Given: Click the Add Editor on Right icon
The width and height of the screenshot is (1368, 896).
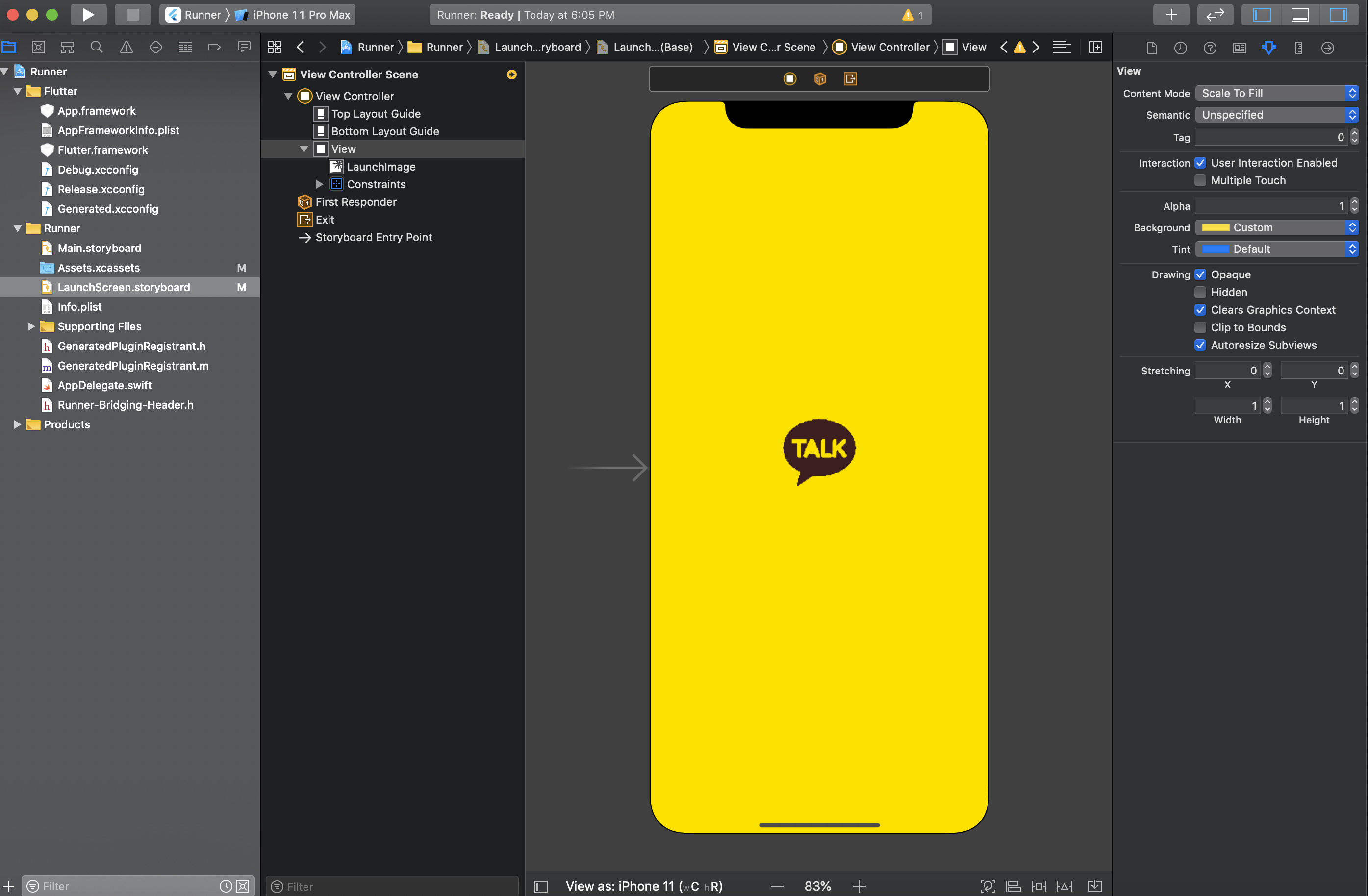Looking at the screenshot, I should coord(1095,47).
